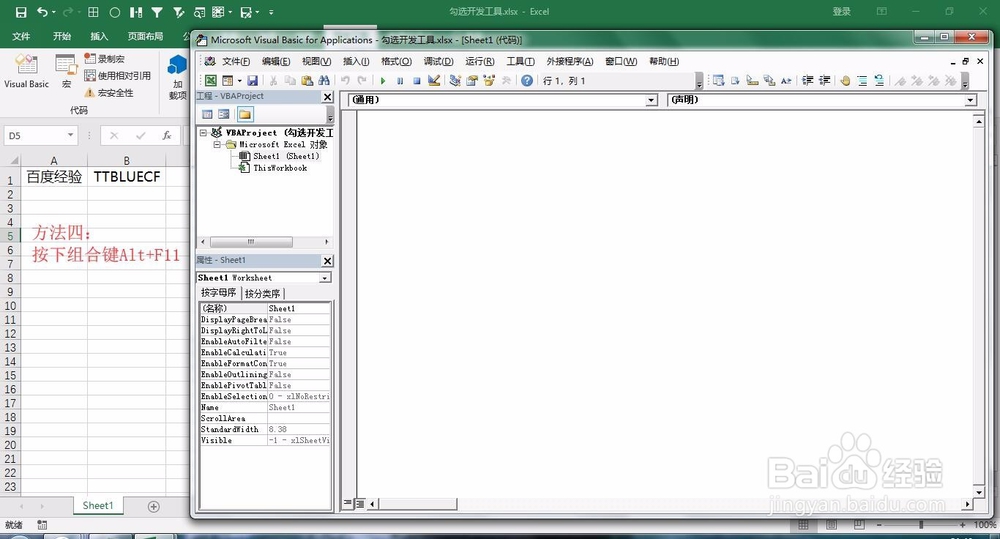The height and width of the screenshot is (539, 1000).
Task: Click the Uncomment Block icon
Action: tap(879, 80)
